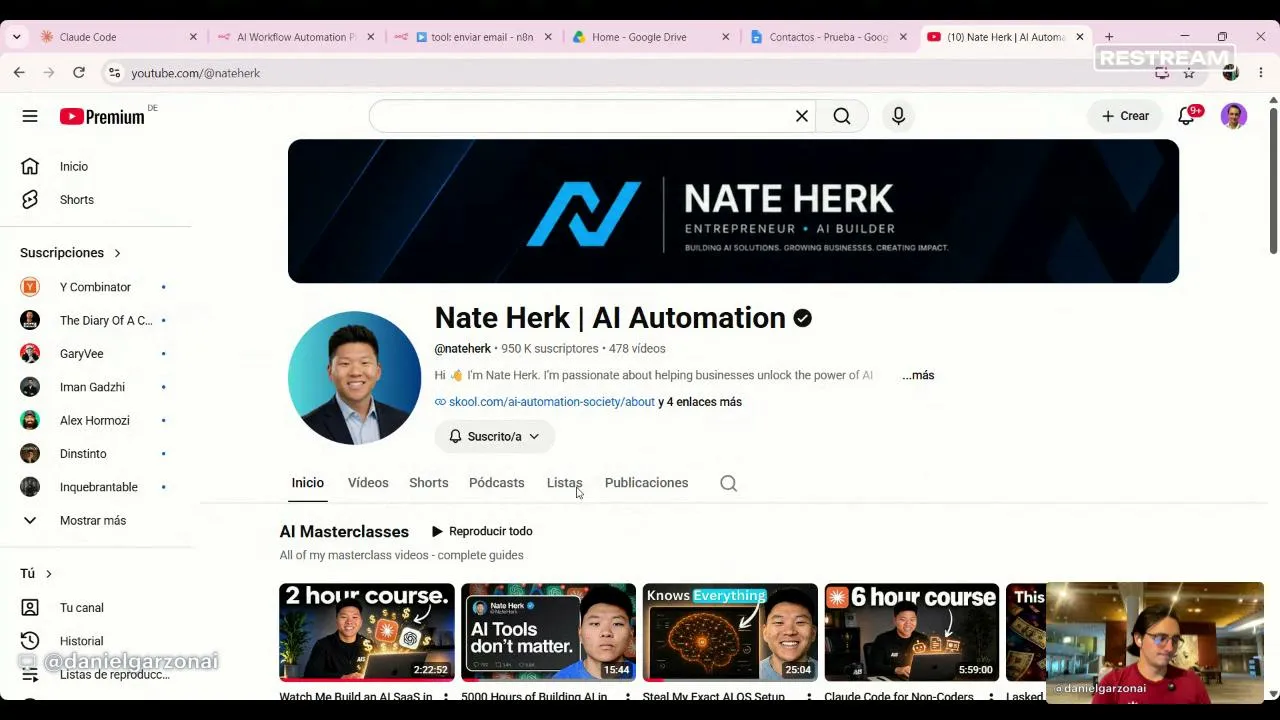Open the Suscrito/a subscription dropdown
Viewport: 1280px width, 720px height.
pyautogui.click(x=494, y=436)
